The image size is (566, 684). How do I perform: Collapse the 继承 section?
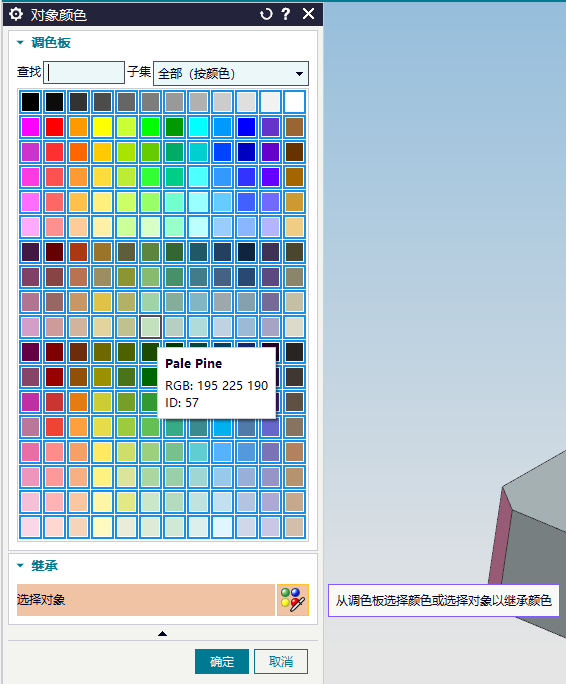[20, 566]
